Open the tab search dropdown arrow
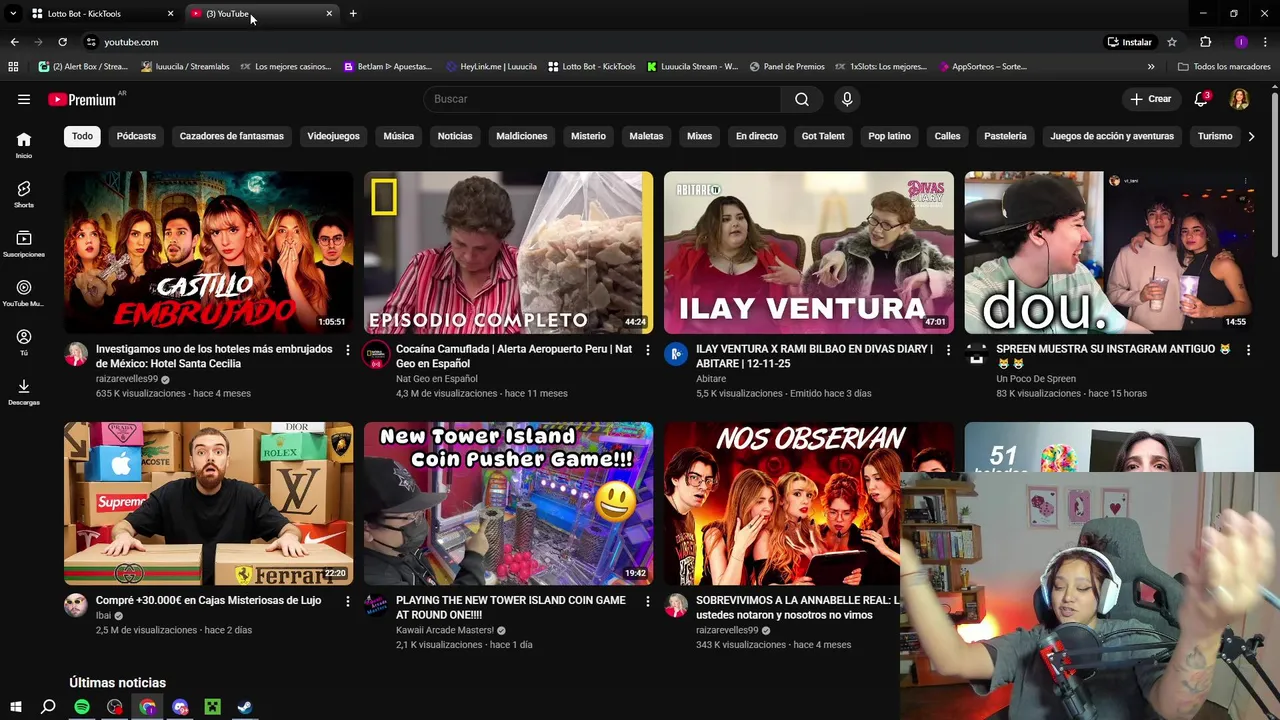The width and height of the screenshot is (1280, 720). 13,14
